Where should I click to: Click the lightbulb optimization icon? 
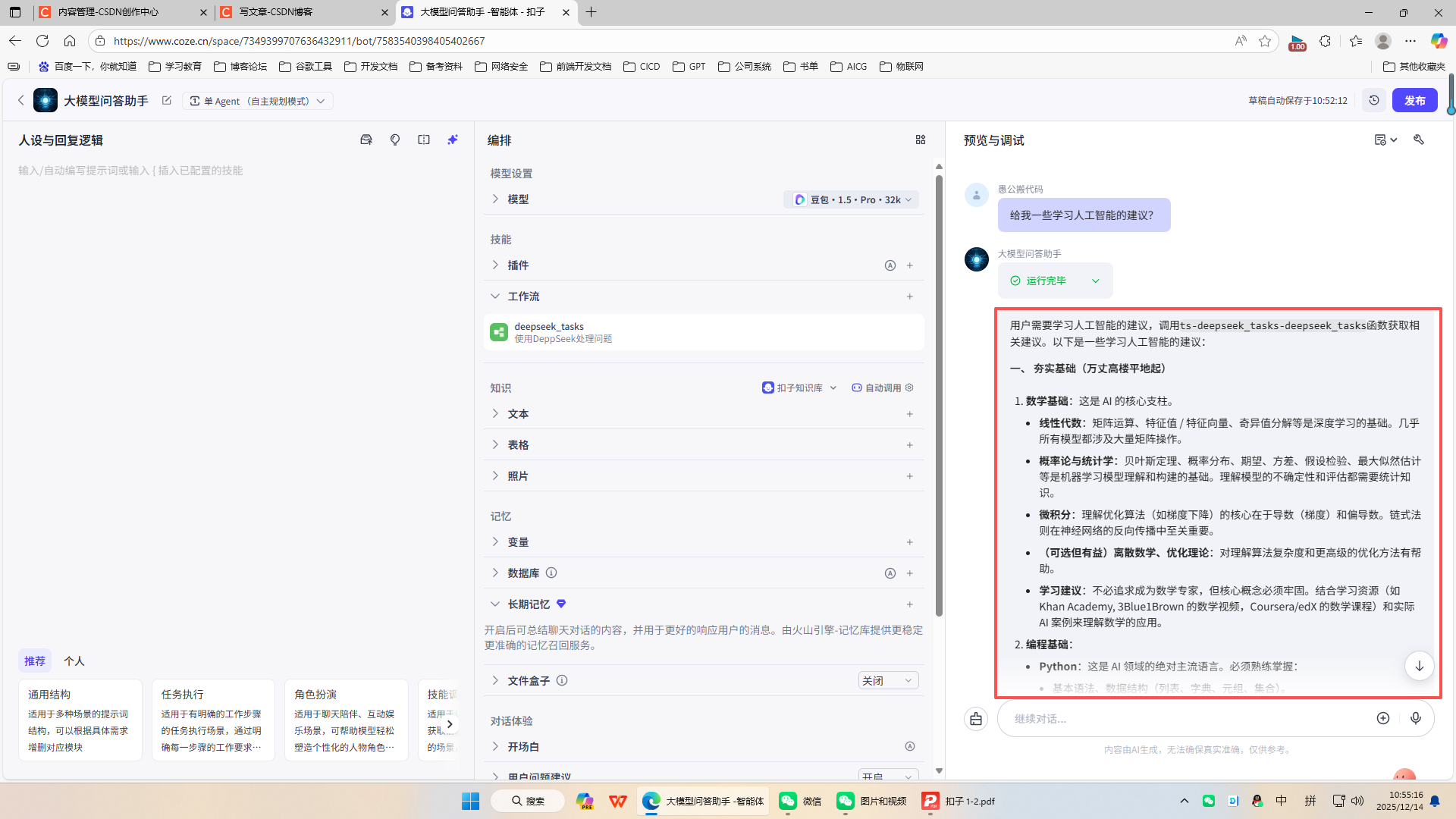click(395, 140)
